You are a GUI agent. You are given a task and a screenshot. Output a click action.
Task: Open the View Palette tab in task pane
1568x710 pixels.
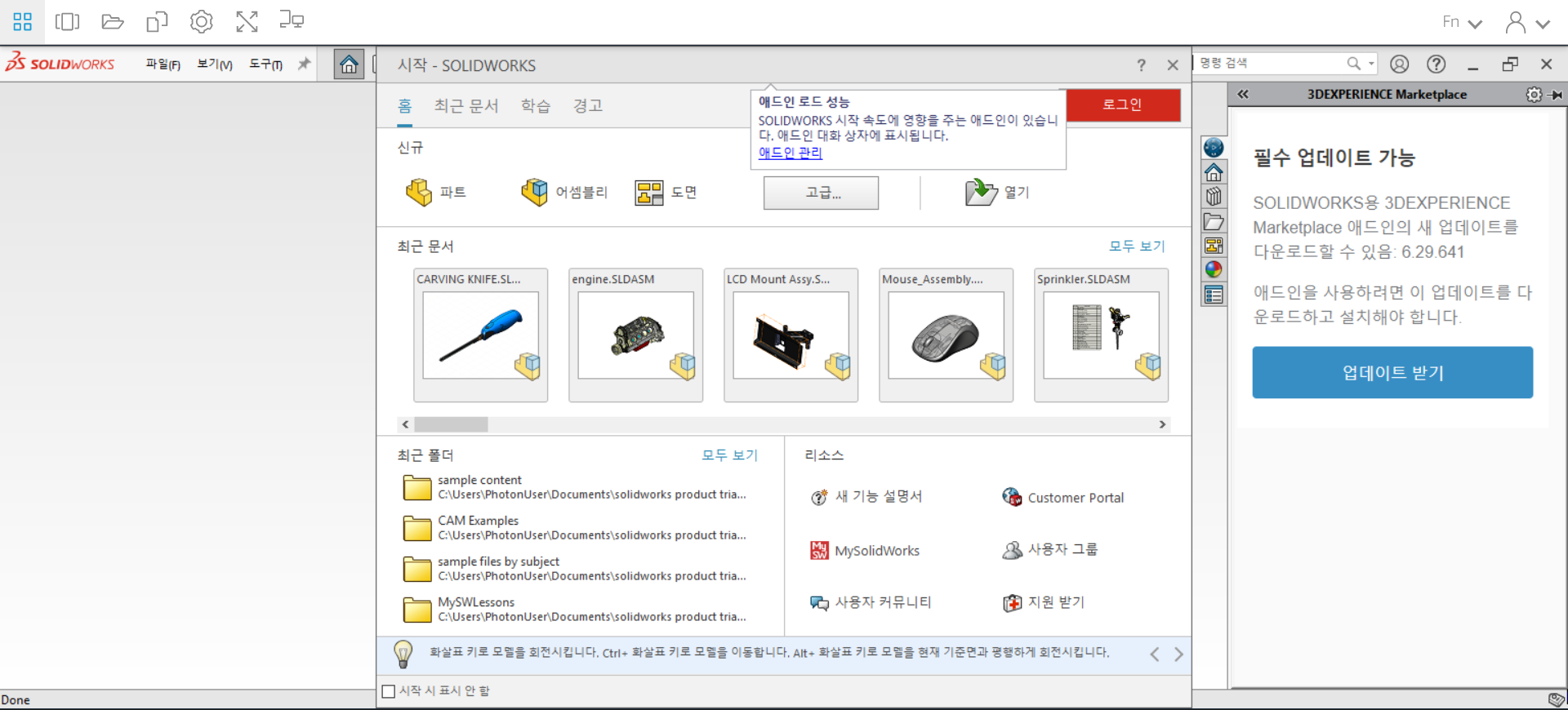pyautogui.click(x=1214, y=246)
